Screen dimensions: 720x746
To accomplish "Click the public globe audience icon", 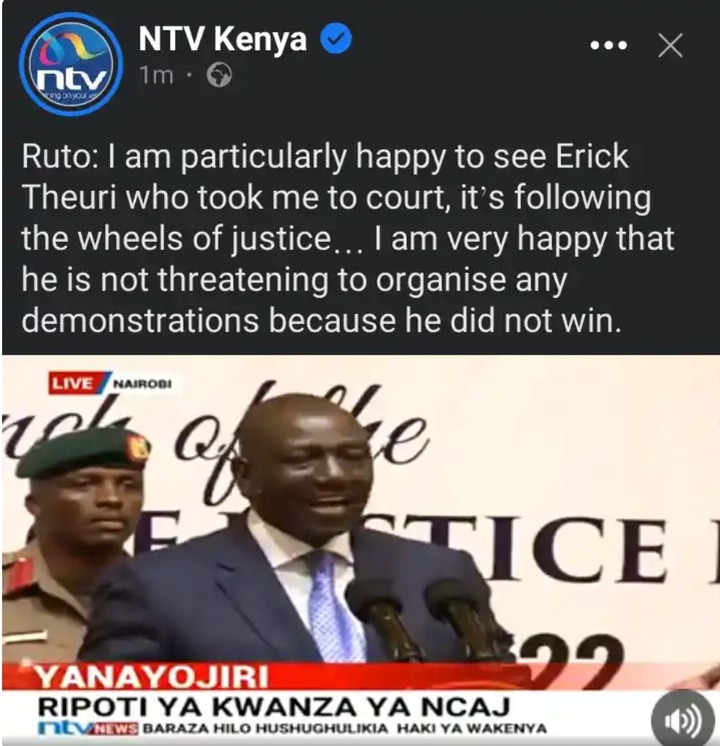I will pos(219,75).
